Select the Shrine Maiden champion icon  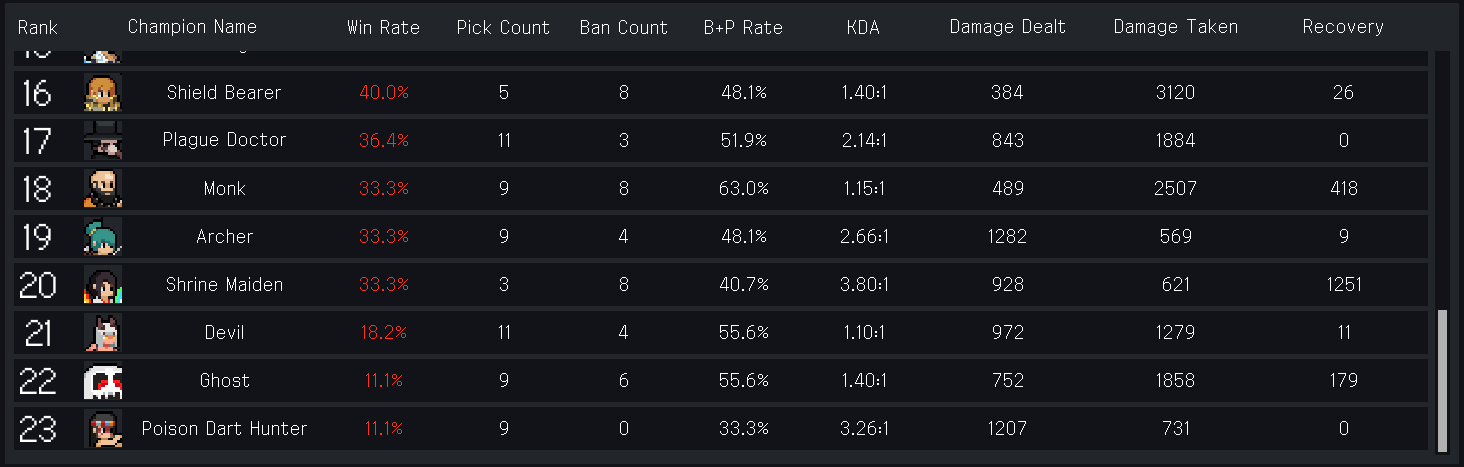pos(103,284)
